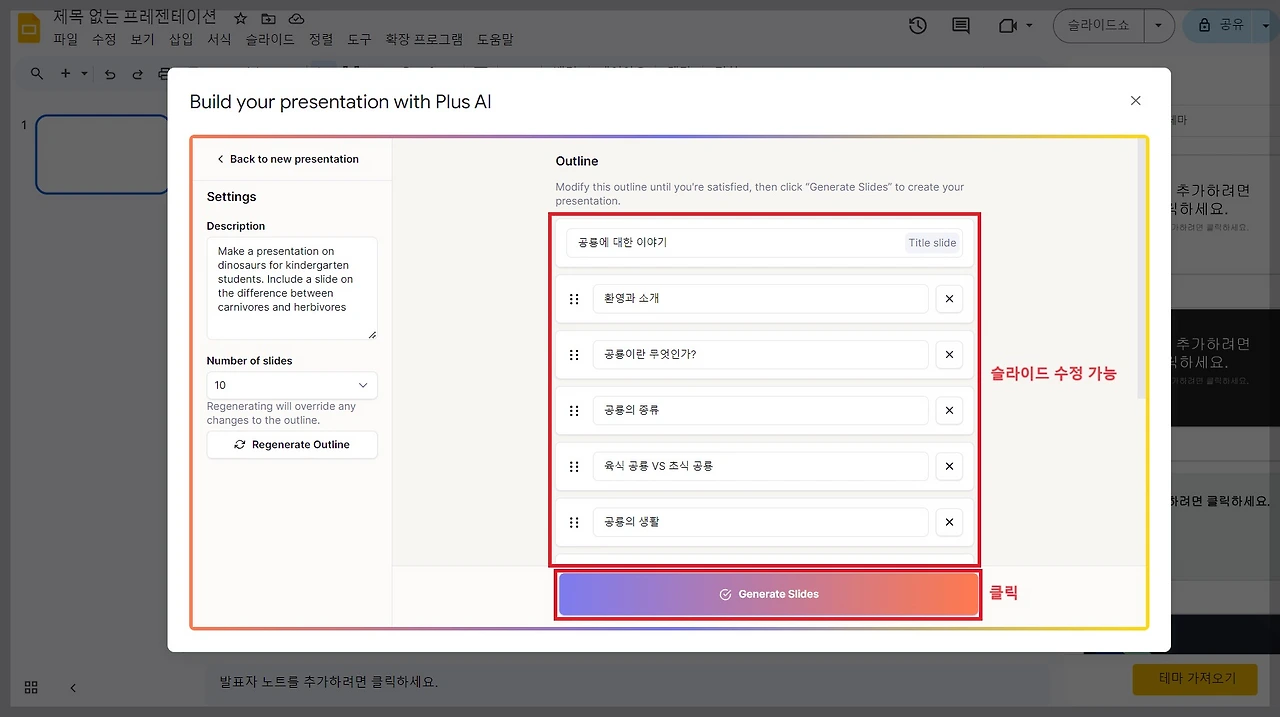The height and width of the screenshot is (717, 1280).
Task: Click the Generate Slides button
Action: click(x=768, y=594)
